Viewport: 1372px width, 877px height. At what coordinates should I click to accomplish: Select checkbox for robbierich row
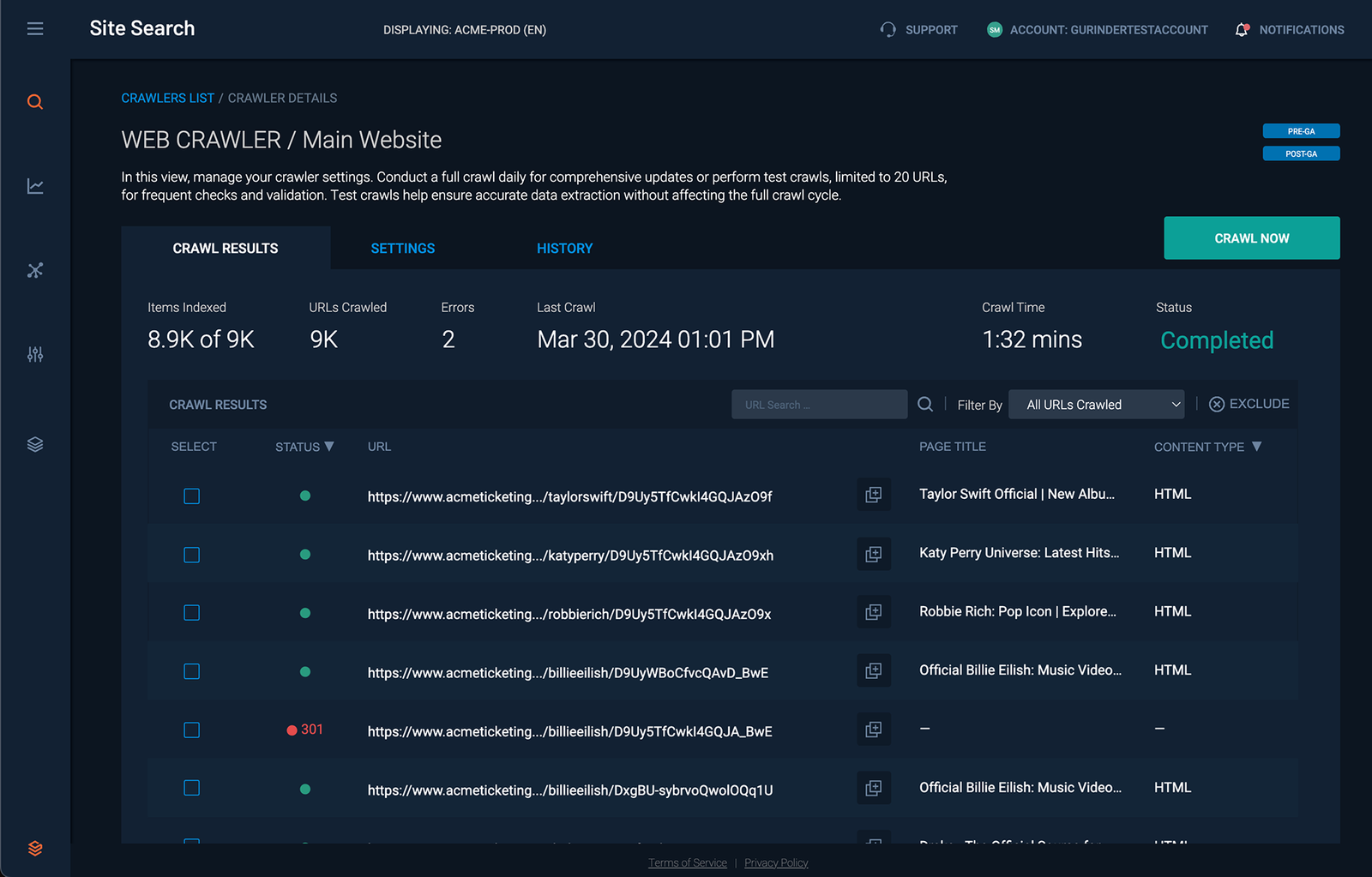192,613
